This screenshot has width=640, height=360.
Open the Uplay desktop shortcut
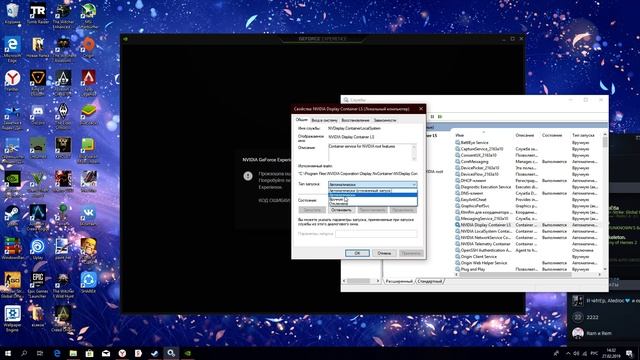(x=38, y=249)
